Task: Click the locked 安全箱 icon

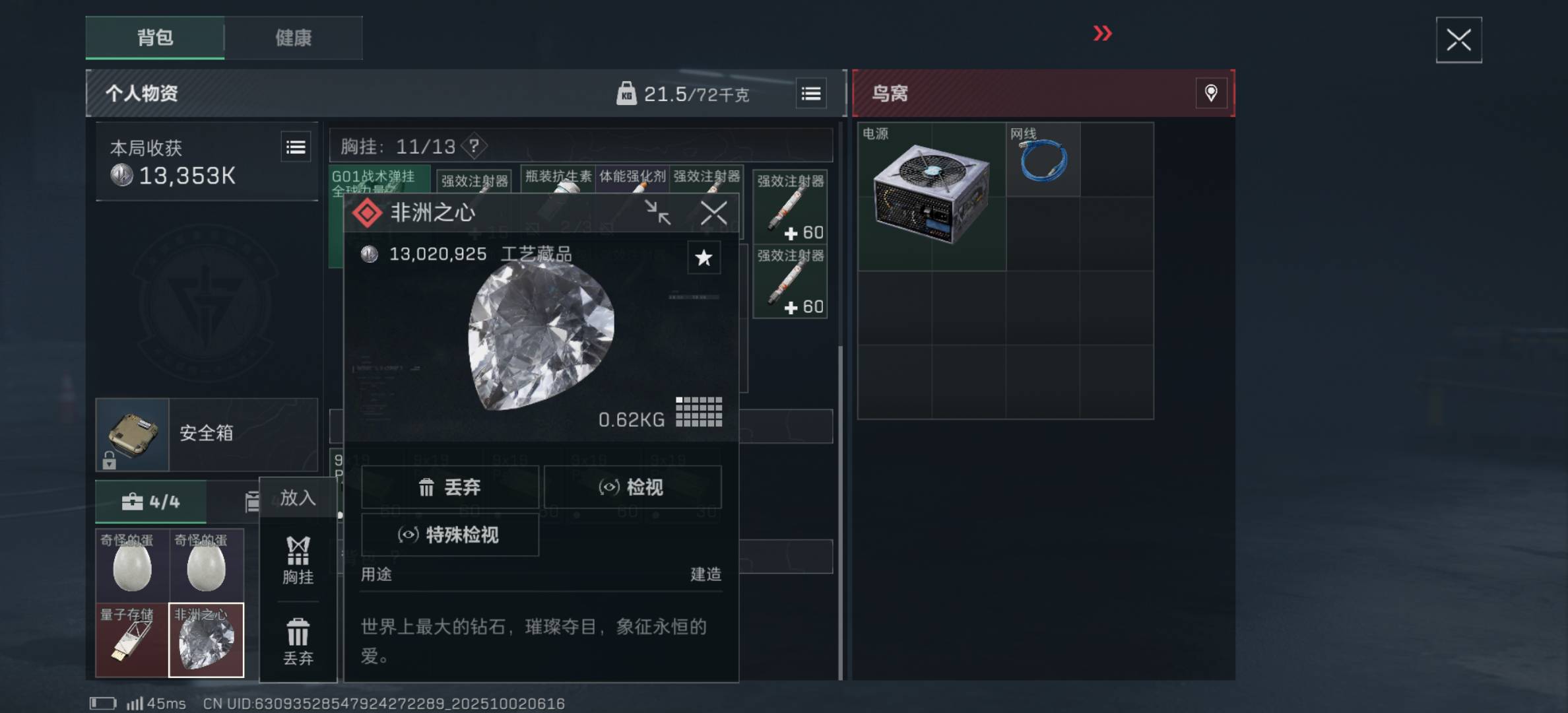Action: pos(133,434)
